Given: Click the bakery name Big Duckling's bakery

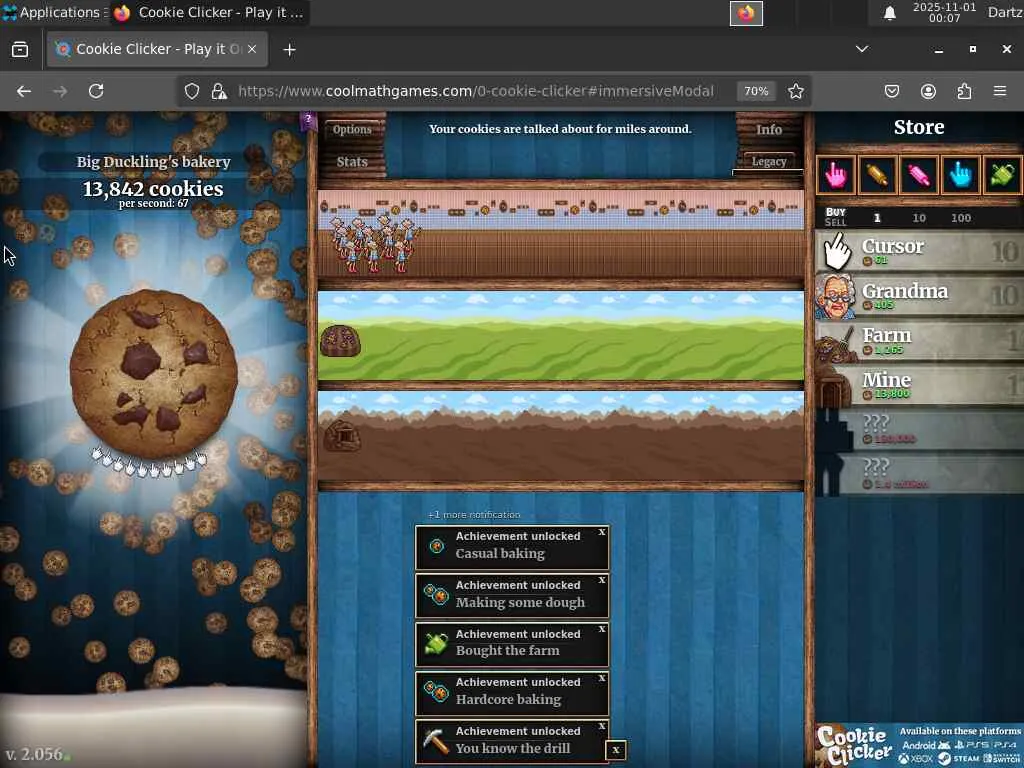Looking at the screenshot, I should point(153,161).
